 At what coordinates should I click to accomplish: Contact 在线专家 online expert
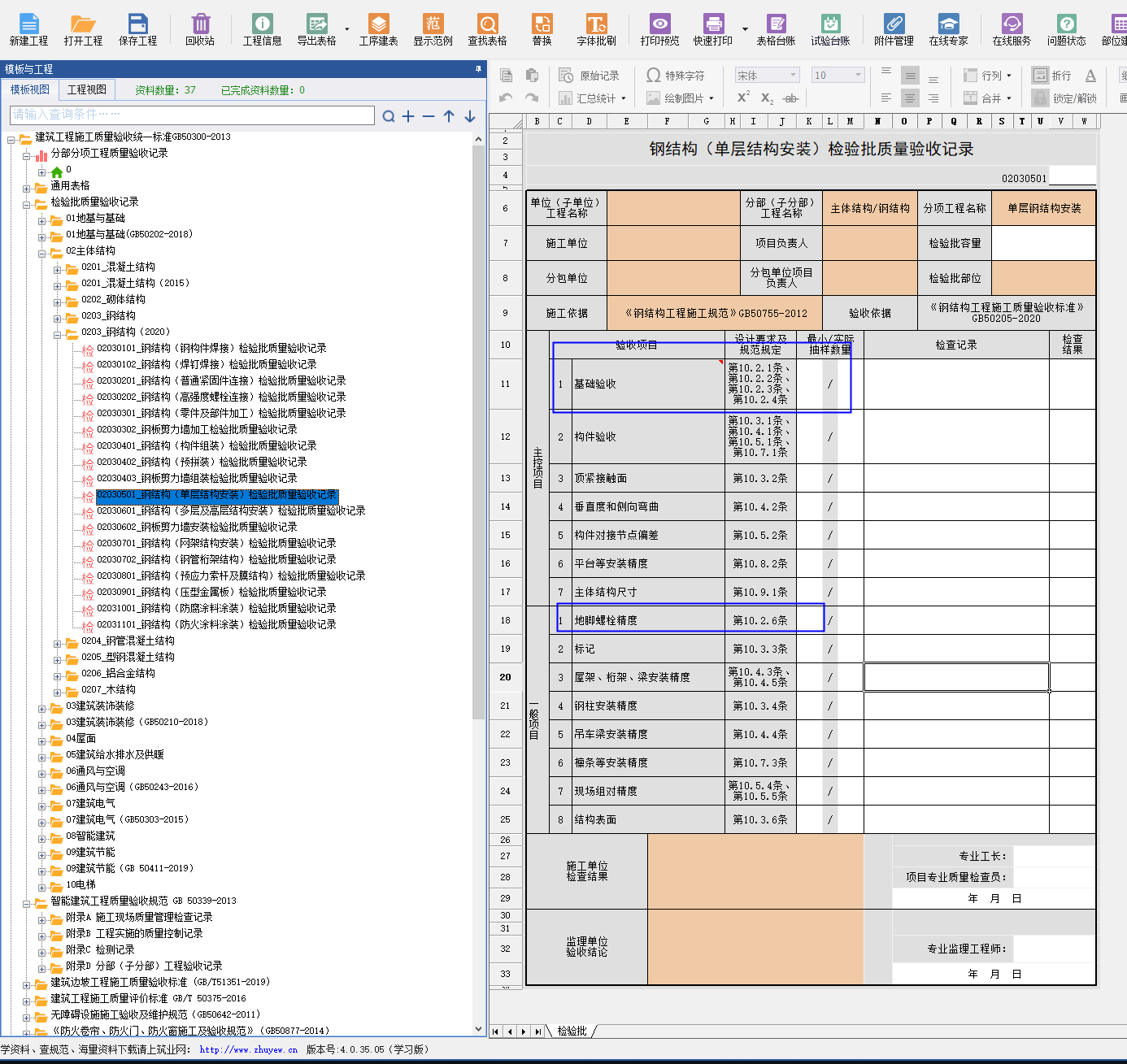[x=948, y=29]
